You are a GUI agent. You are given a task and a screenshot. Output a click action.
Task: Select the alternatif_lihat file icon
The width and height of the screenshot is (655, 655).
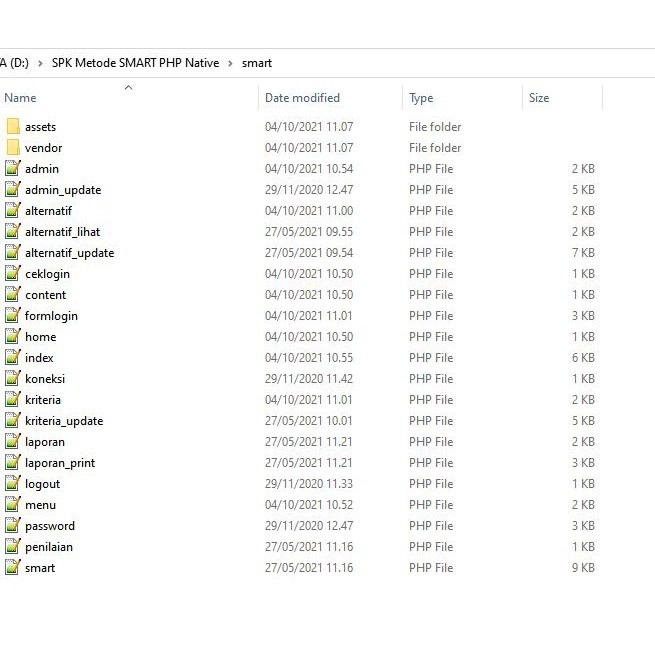13,231
